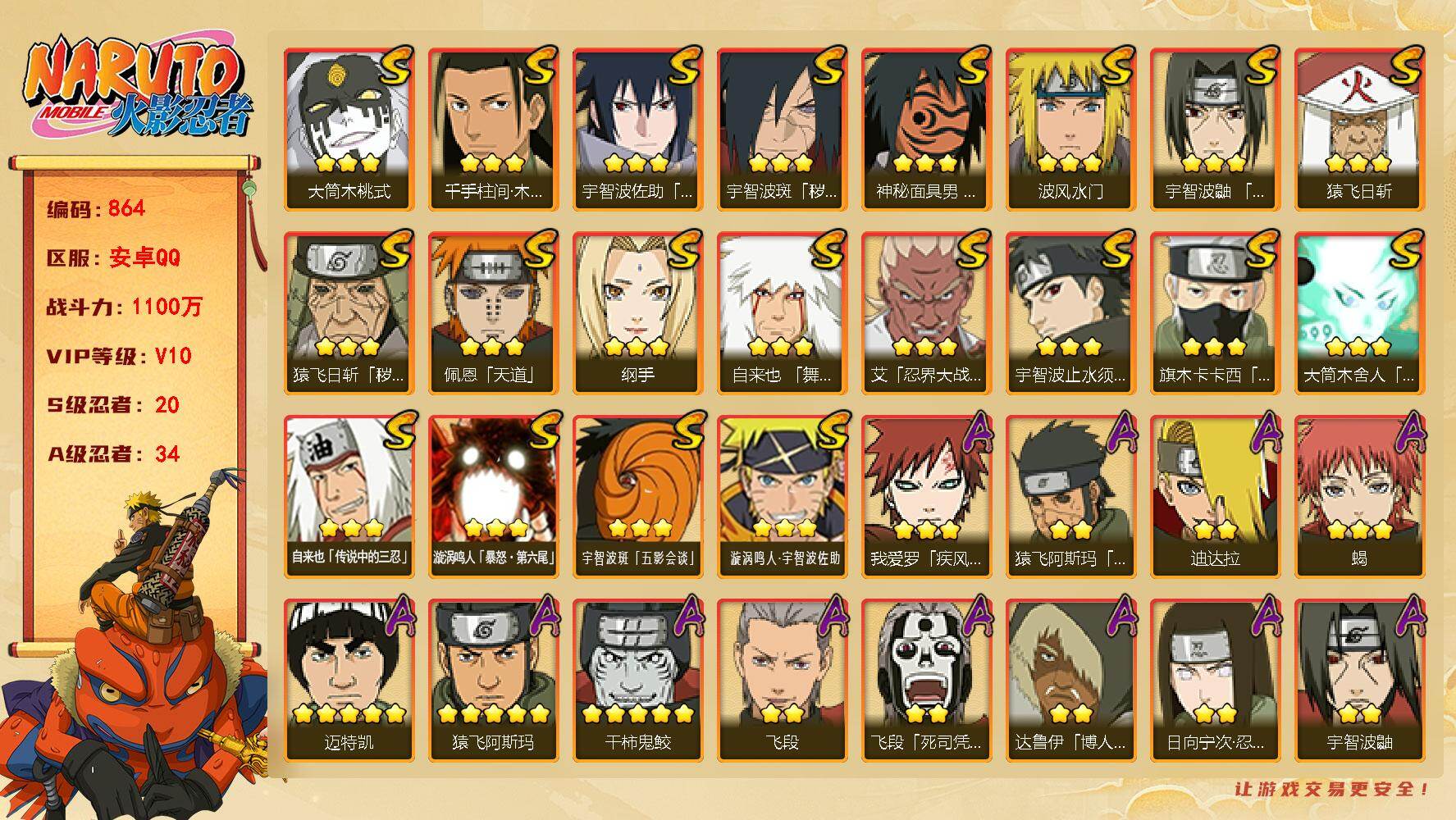The image size is (1456, 820).
Task: Click the S rank badge on 猿飞日斩 card
Action: pyautogui.click(x=1404, y=67)
